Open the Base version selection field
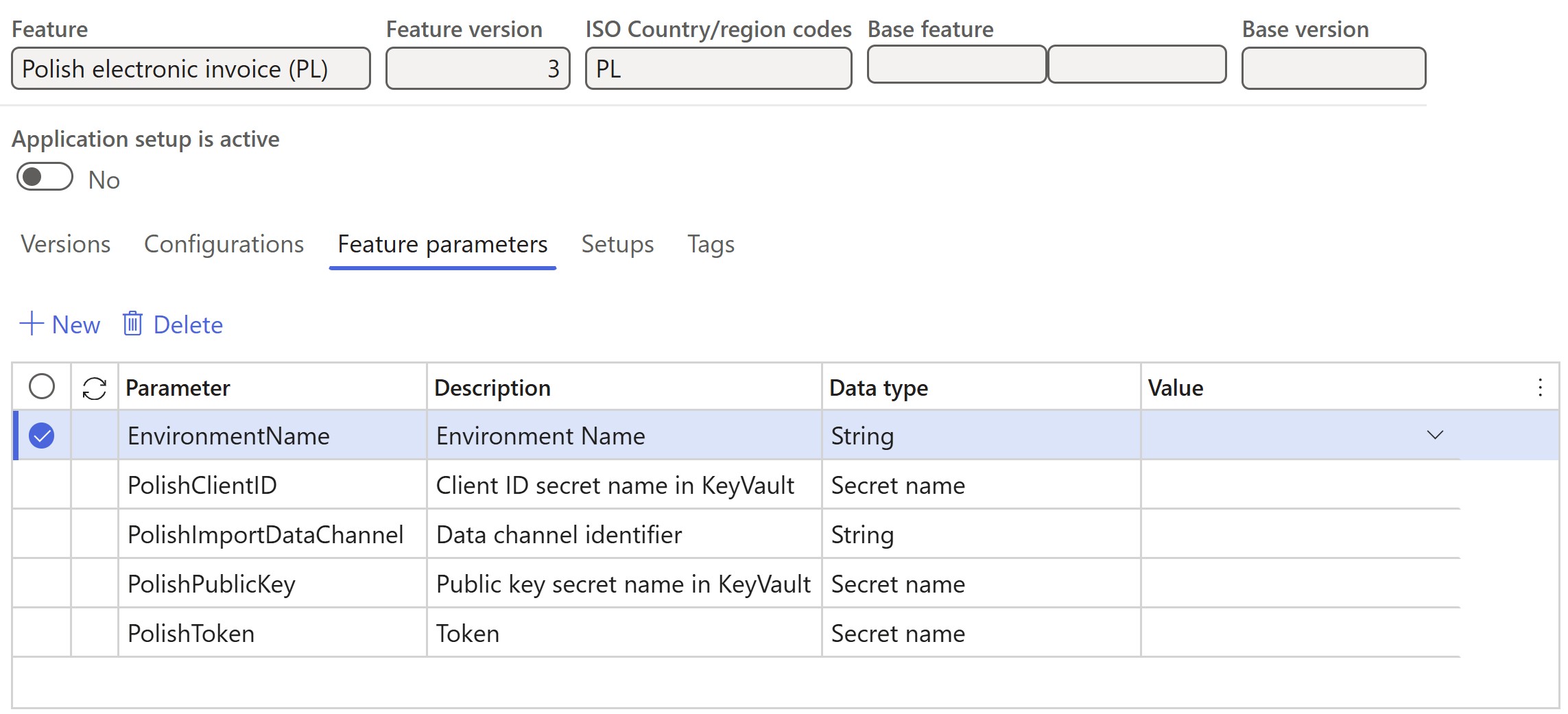The height and width of the screenshot is (714, 1568). tap(1333, 68)
